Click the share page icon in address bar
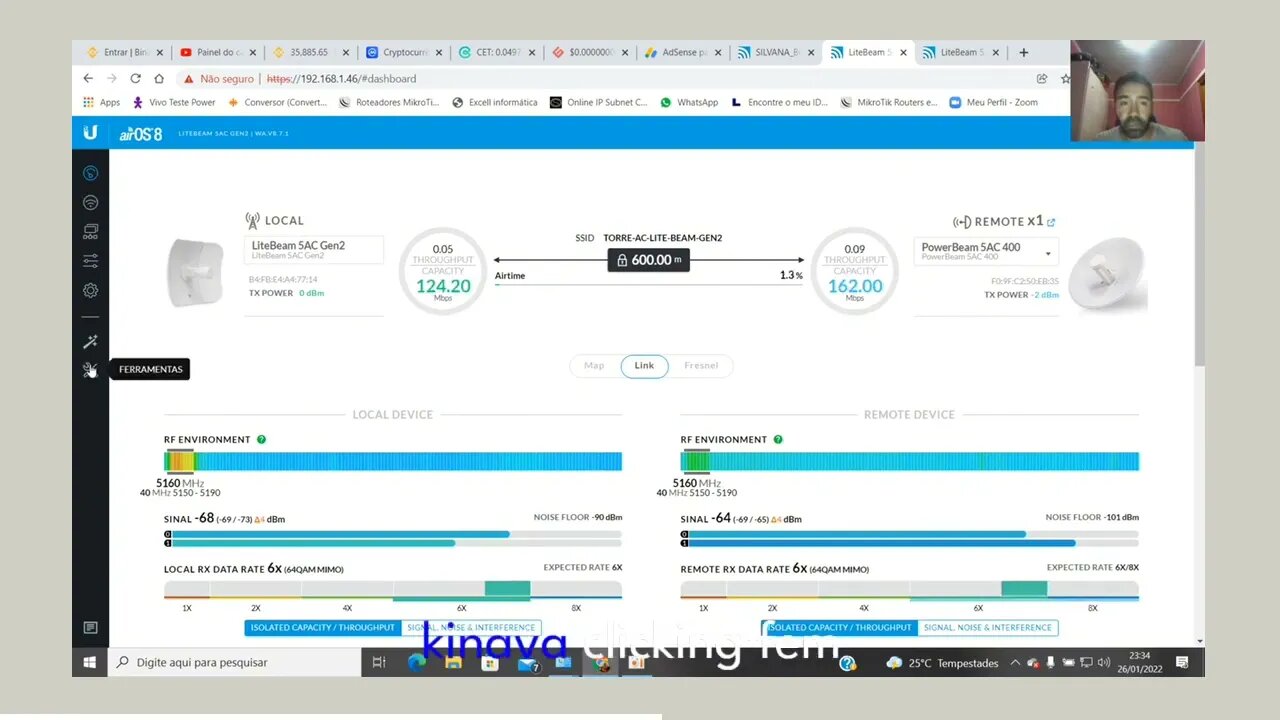The height and width of the screenshot is (720, 1280). point(1042,78)
